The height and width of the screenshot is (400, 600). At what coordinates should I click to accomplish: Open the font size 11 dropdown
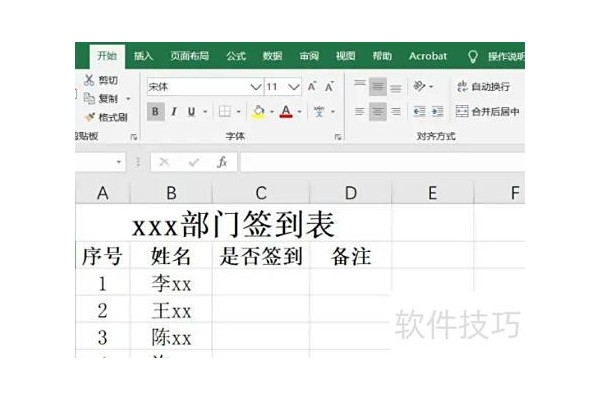point(293,87)
